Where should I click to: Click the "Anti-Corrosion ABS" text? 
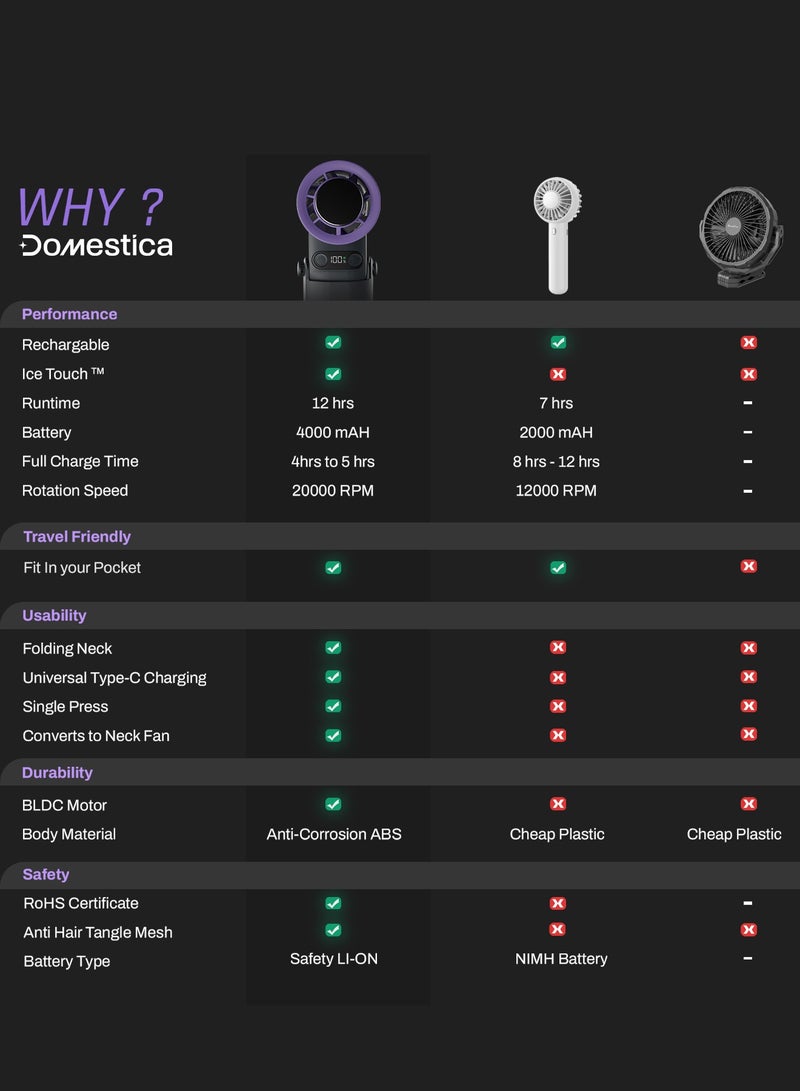pyautogui.click(x=334, y=834)
